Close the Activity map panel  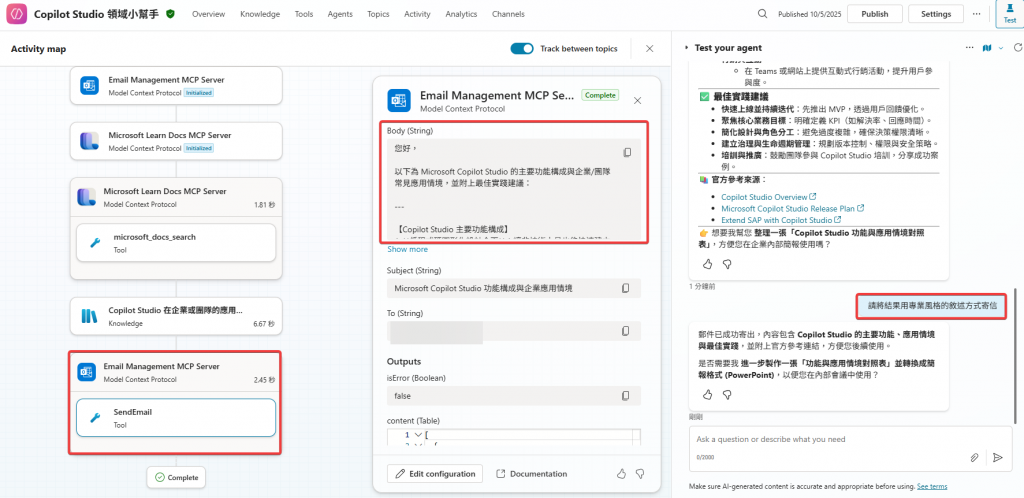tap(650, 48)
